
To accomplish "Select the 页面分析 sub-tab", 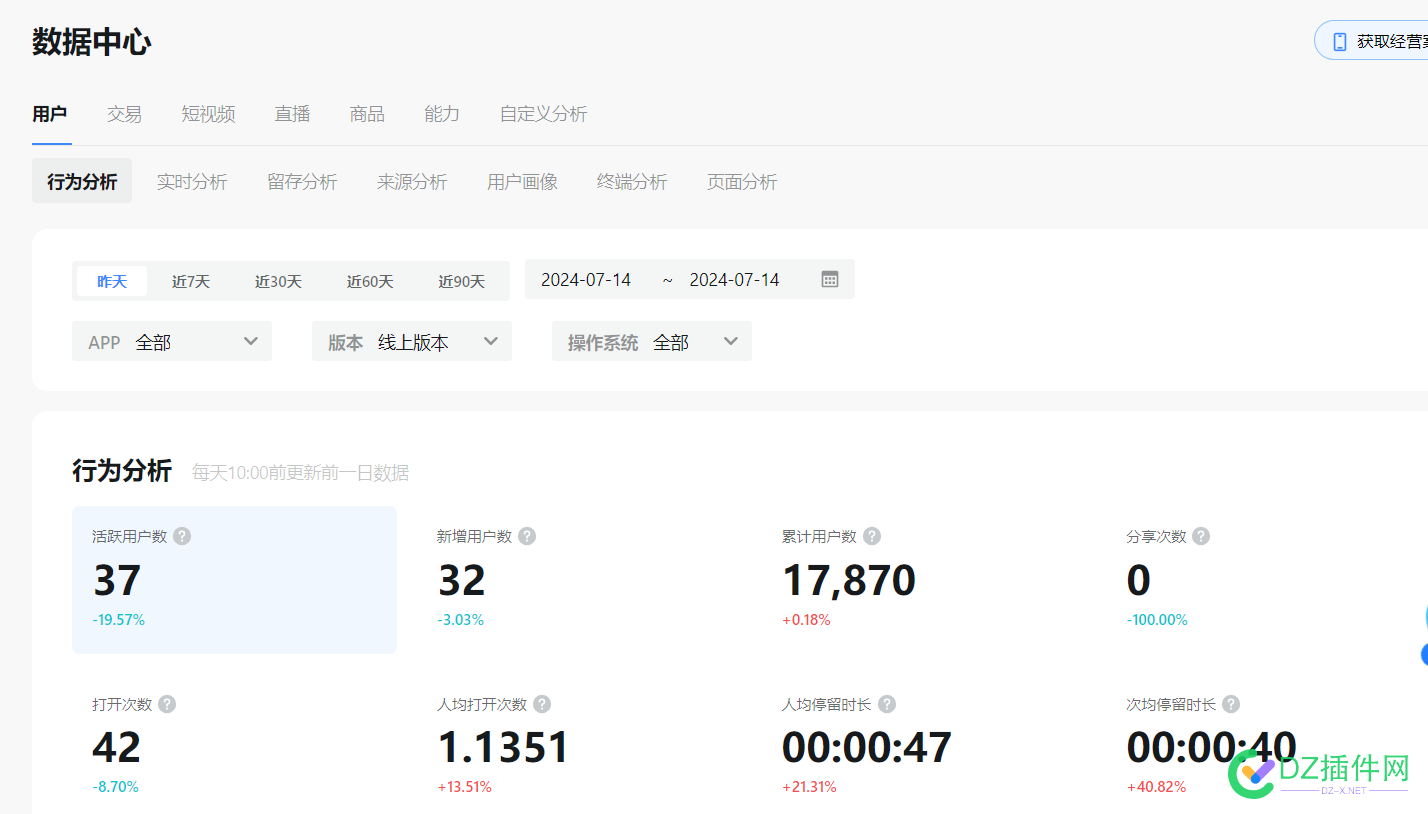I will [742, 181].
